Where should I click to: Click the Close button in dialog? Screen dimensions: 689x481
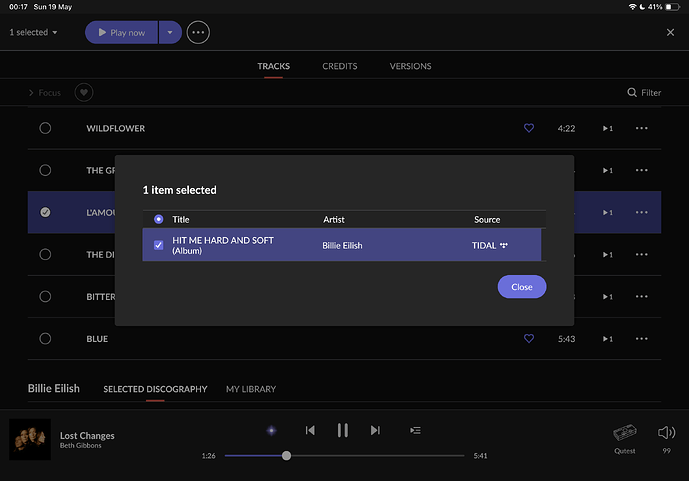point(522,286)
